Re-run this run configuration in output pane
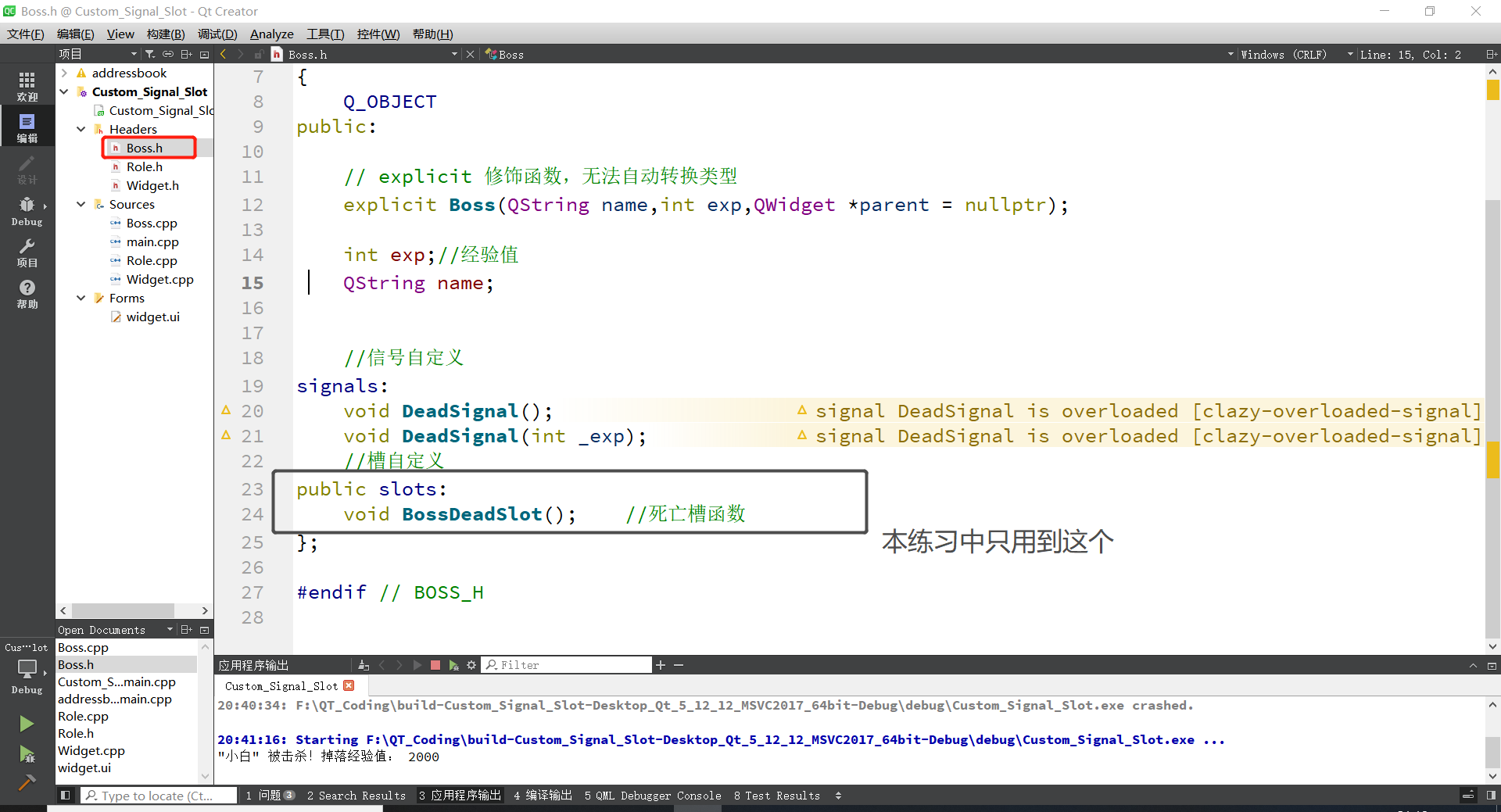The image size is (1501, 812). point(417,665)
